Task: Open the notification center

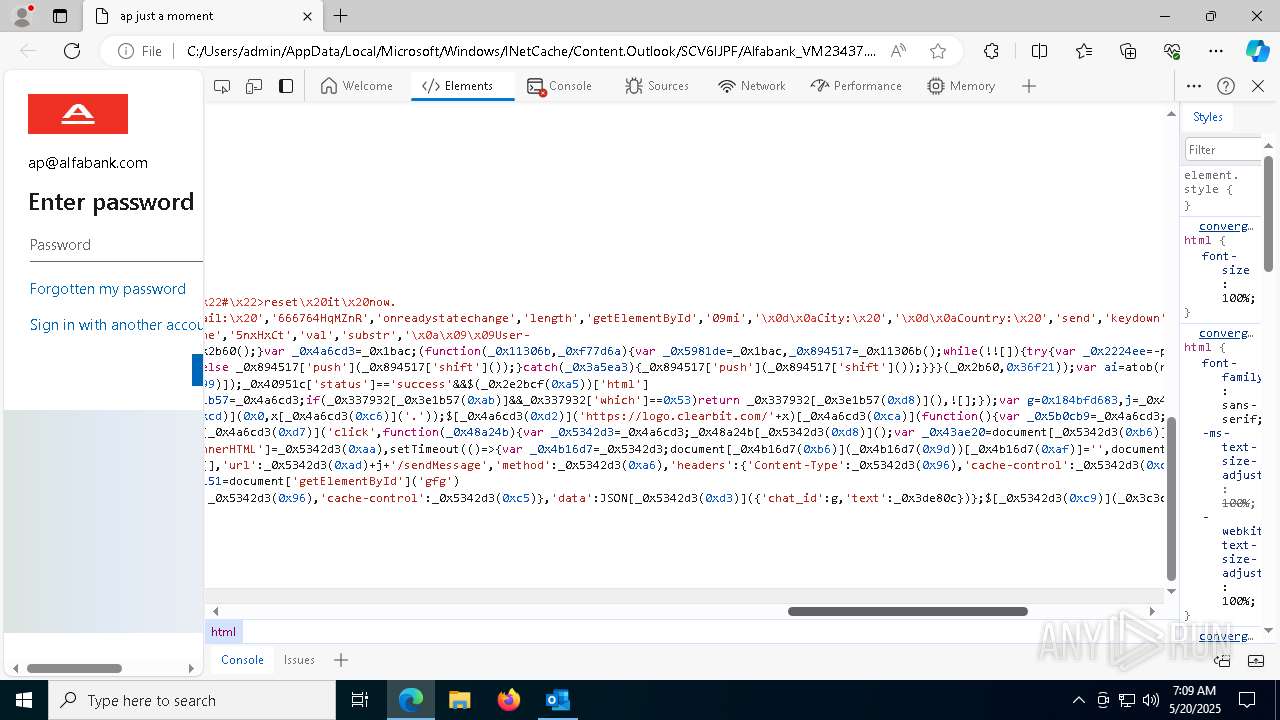Action: point(1247,700)
